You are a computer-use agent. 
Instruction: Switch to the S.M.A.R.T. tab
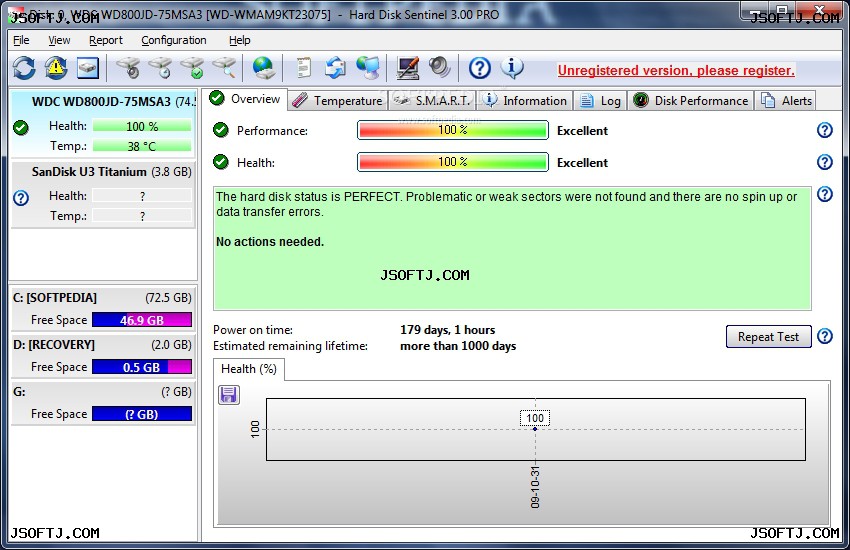click(x=432, y=101)
